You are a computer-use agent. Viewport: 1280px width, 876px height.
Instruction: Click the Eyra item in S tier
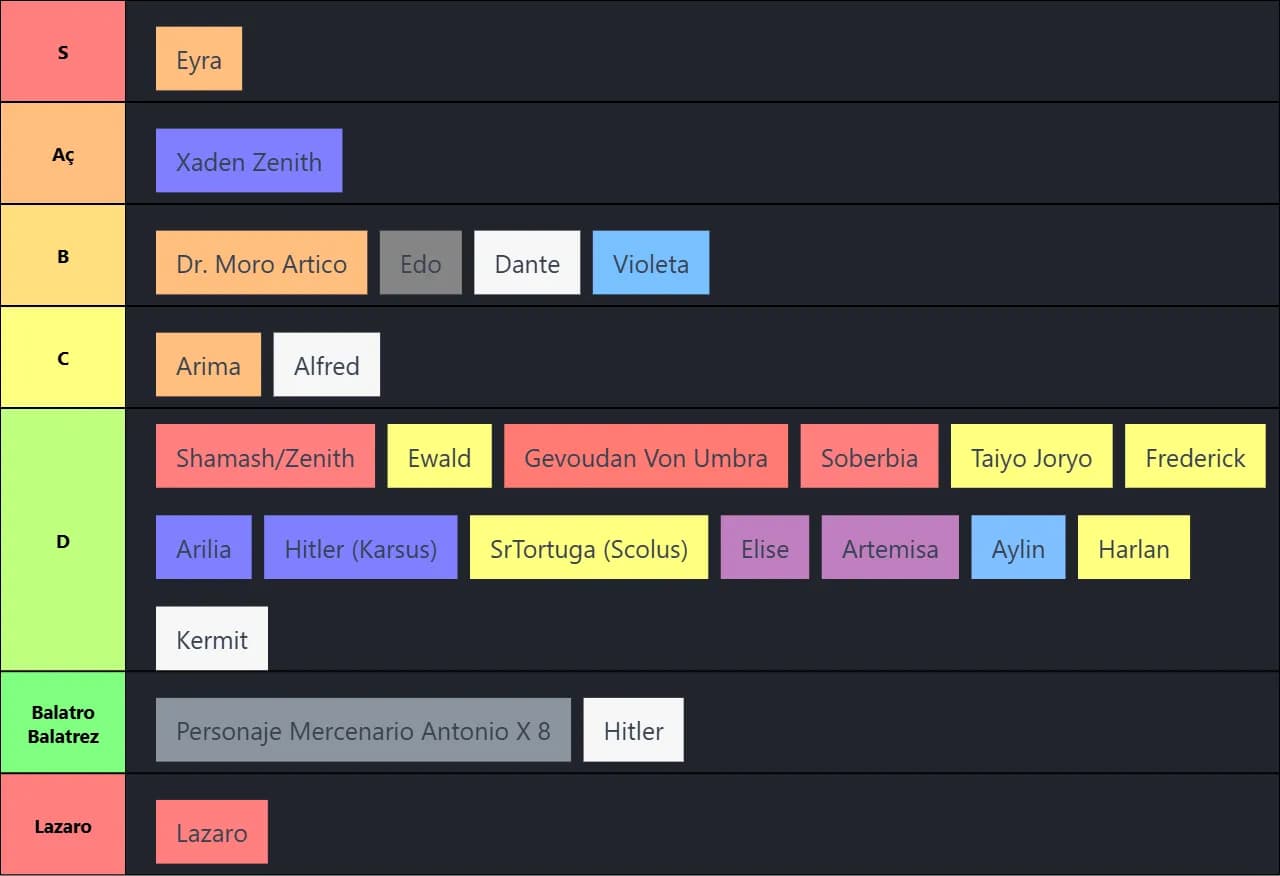pos(198,60)
